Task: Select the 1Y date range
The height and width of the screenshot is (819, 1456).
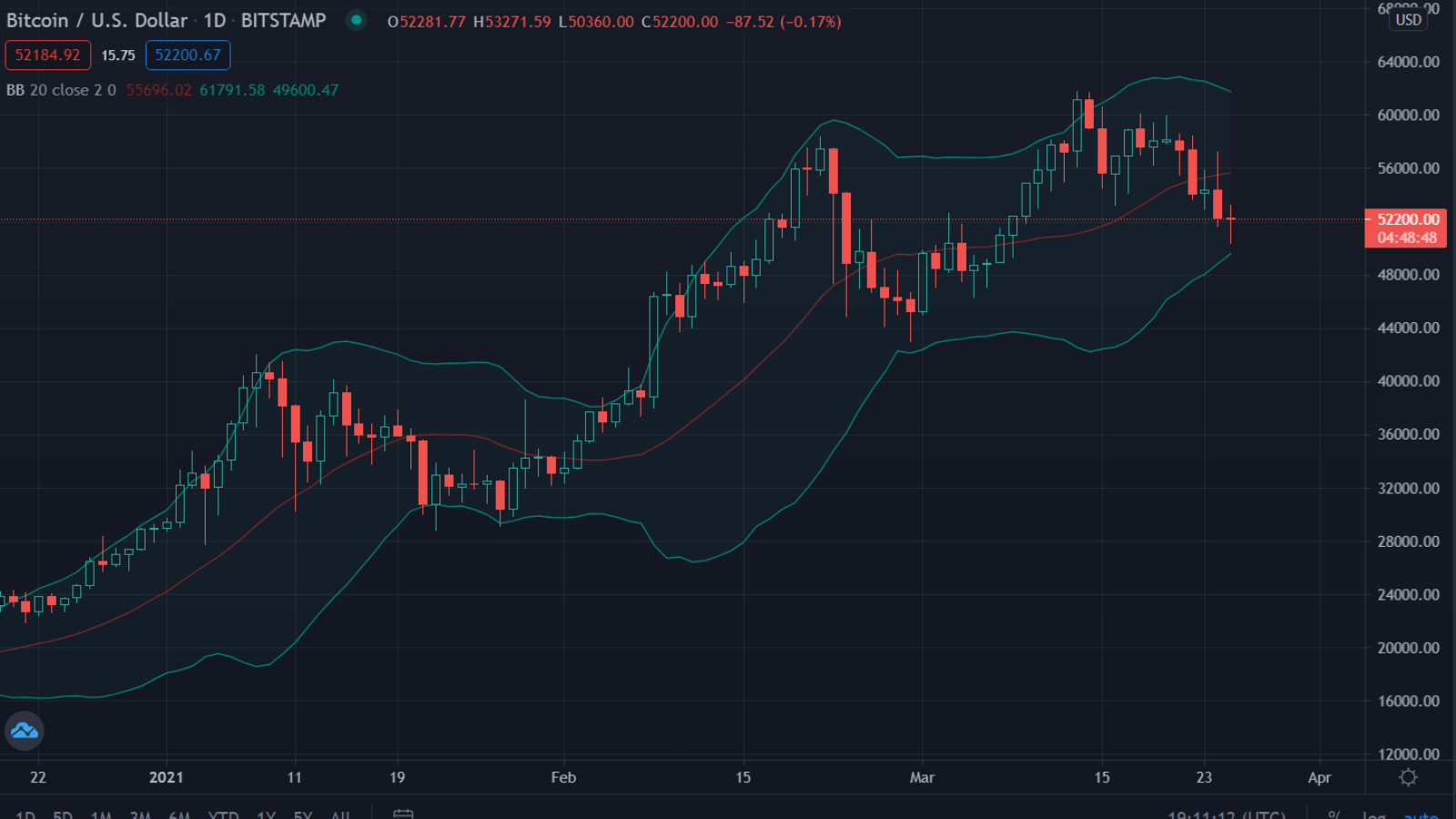Action: 266,814
